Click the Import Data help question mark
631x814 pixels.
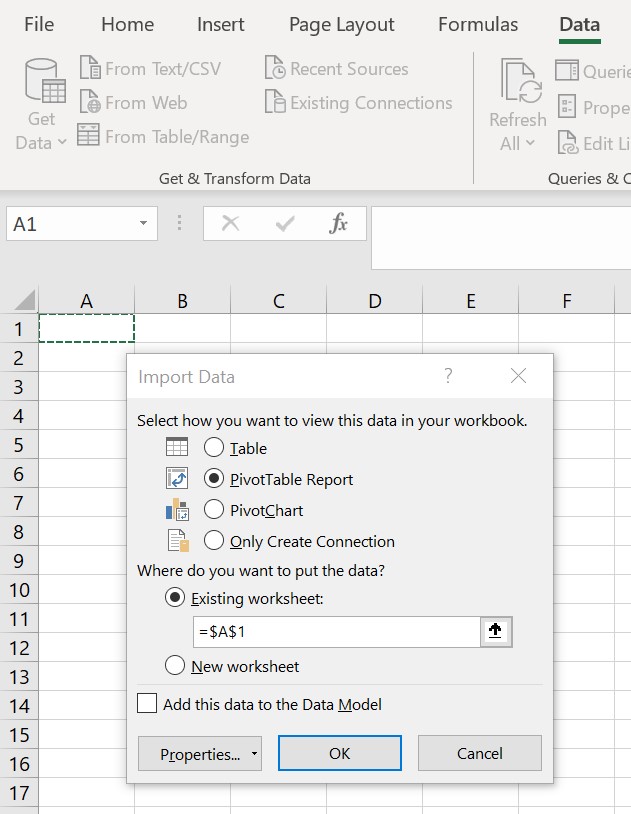[448, 375]
